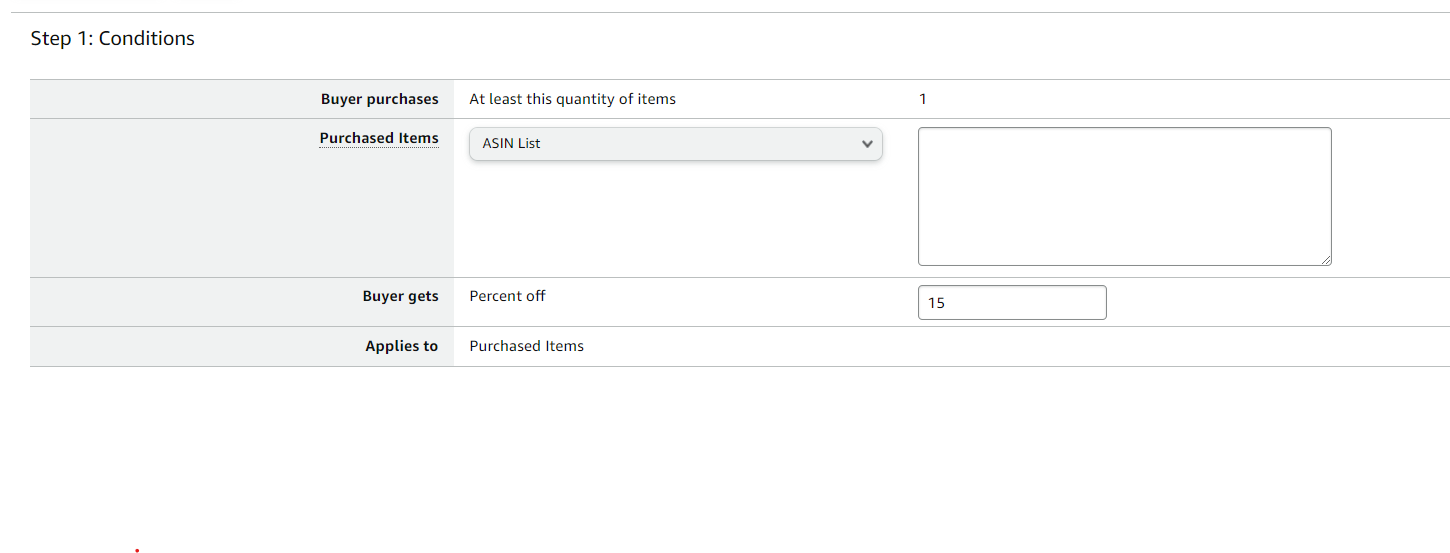
Task: Click the quantity value '1'
Action: 923,99
